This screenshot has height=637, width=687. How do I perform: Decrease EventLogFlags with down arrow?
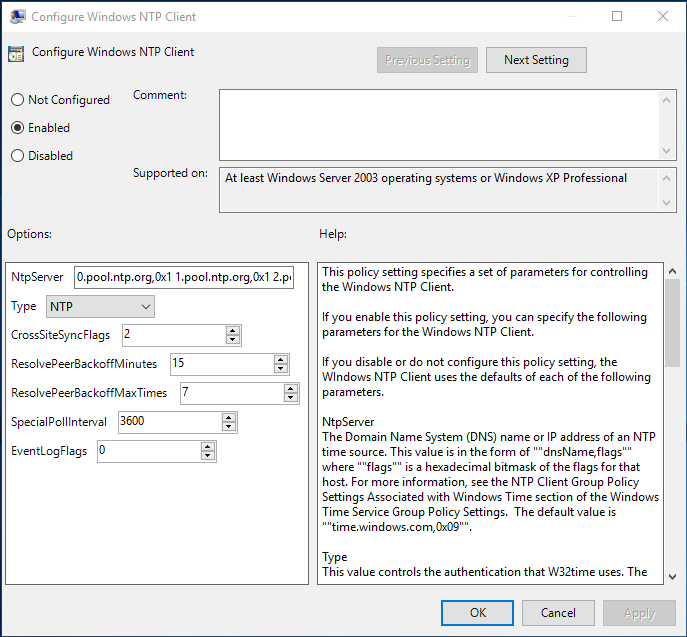pos(208,456)
